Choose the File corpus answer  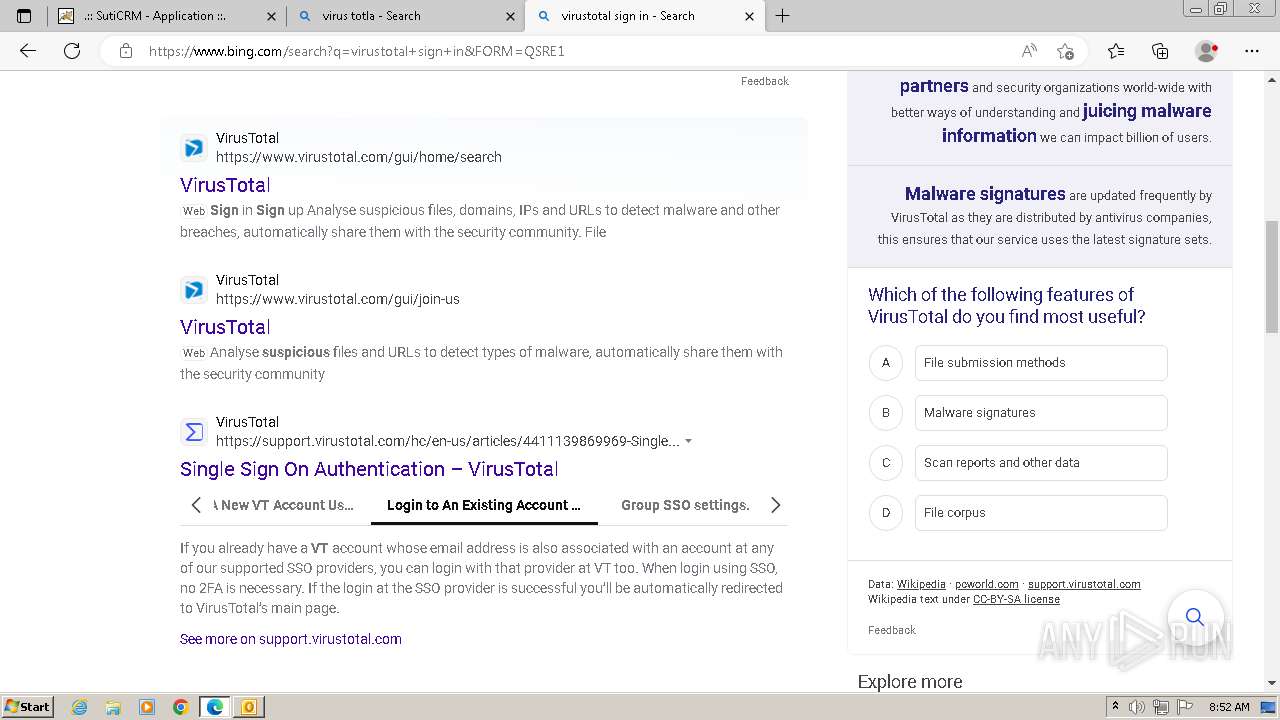1041,513
